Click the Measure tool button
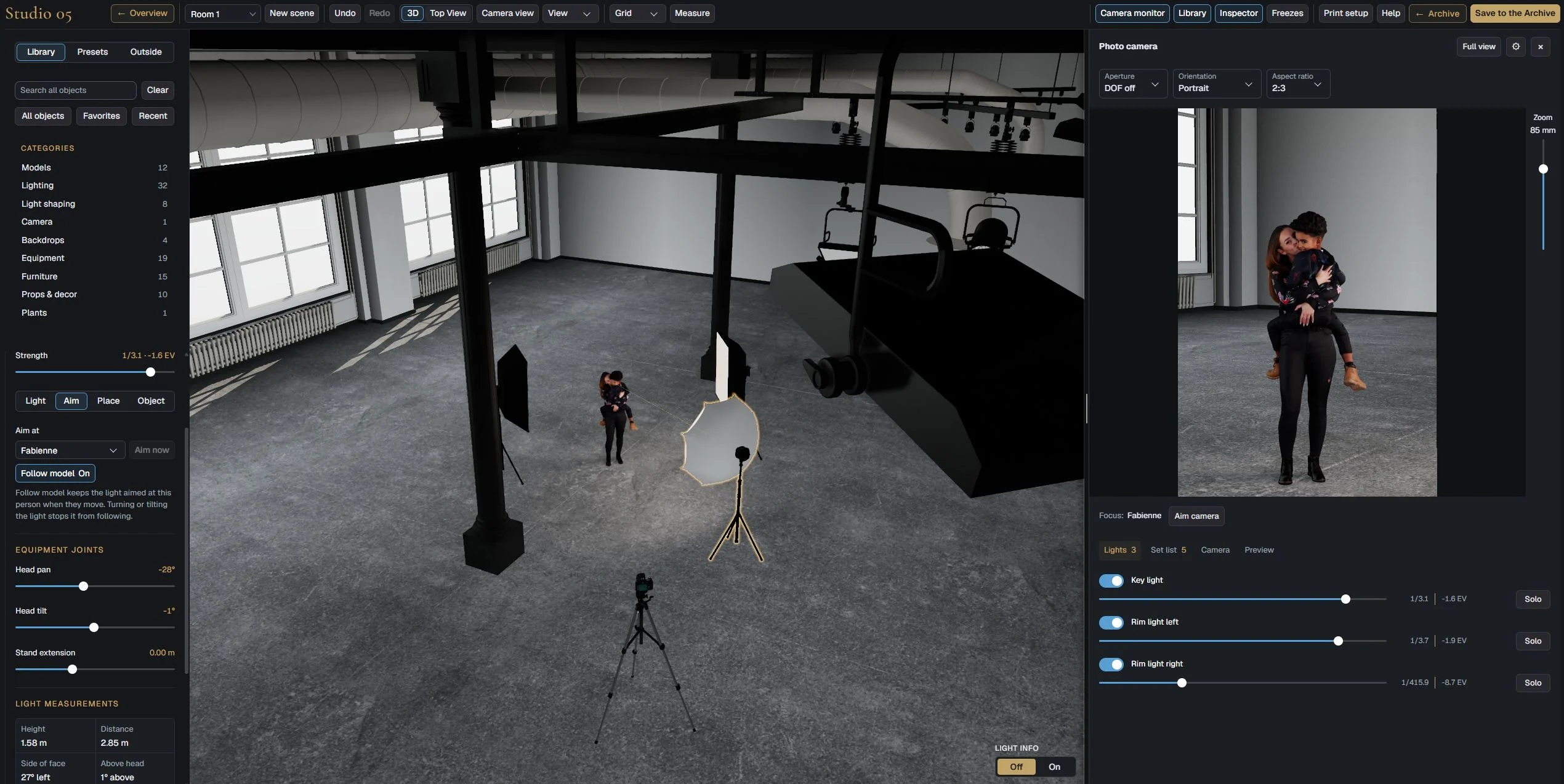 [692, 14]
